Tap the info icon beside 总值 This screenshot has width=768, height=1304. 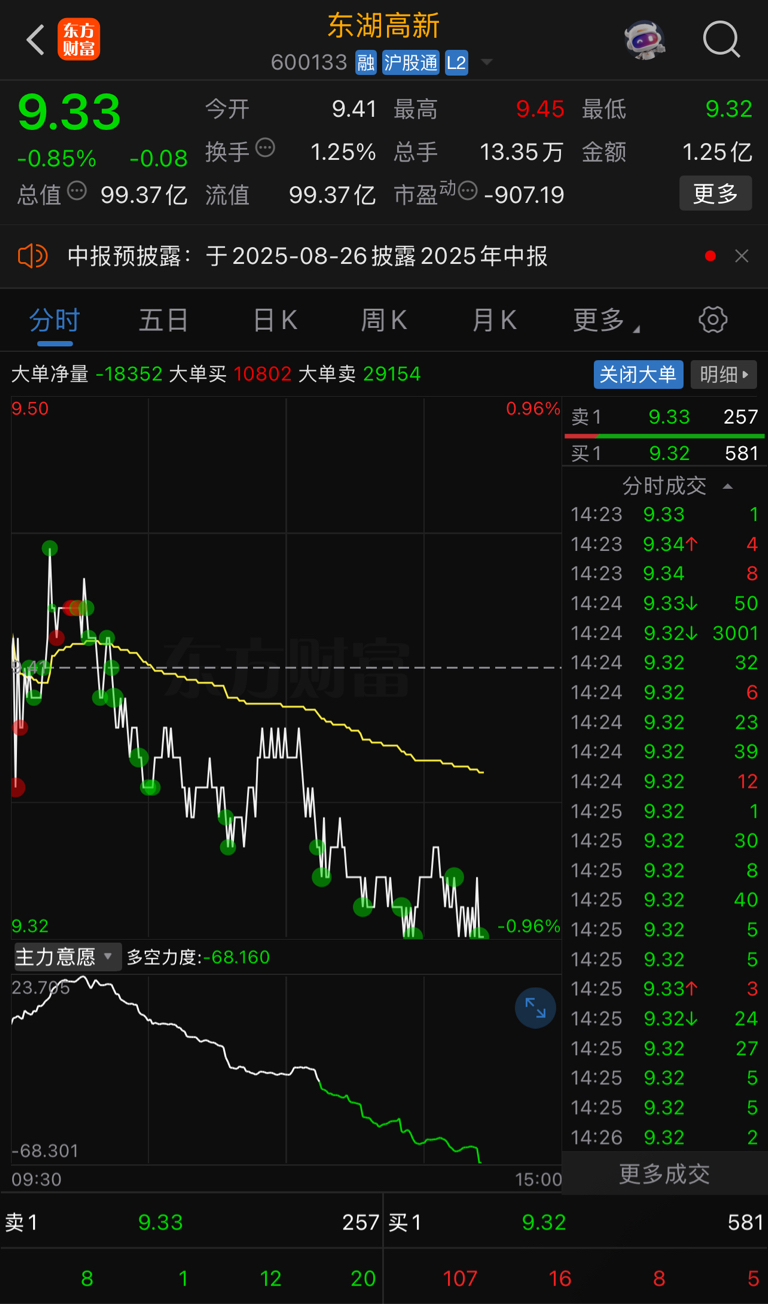pos(77,190)
